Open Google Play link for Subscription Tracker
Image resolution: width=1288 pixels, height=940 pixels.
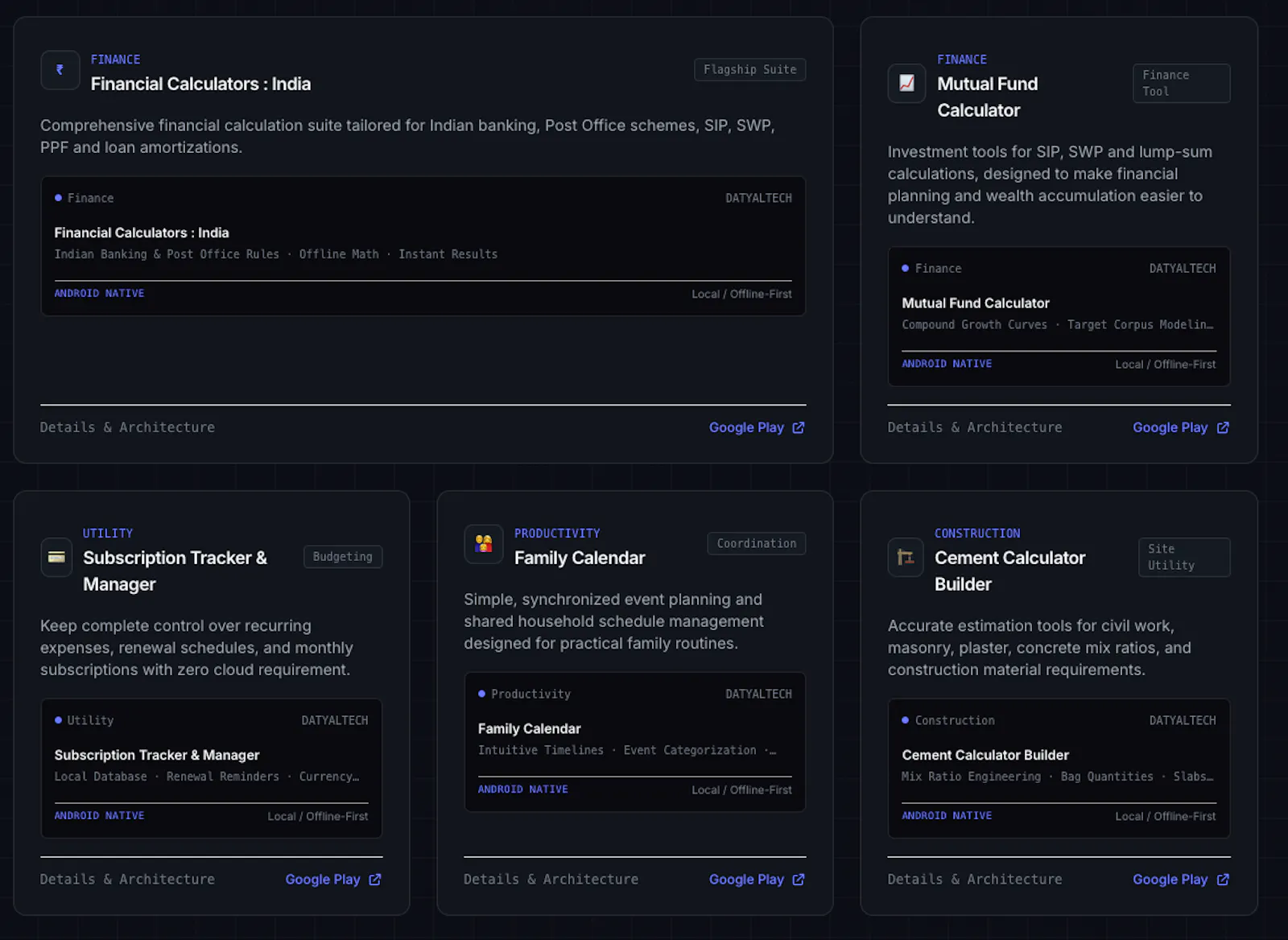(333, 880)
